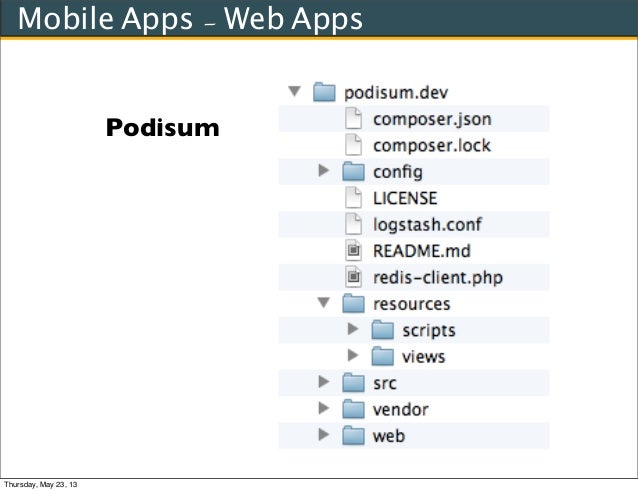This screenshot has height=491, width=638.
Task: Click the scripts folder icon
Action: coord(382,330)
